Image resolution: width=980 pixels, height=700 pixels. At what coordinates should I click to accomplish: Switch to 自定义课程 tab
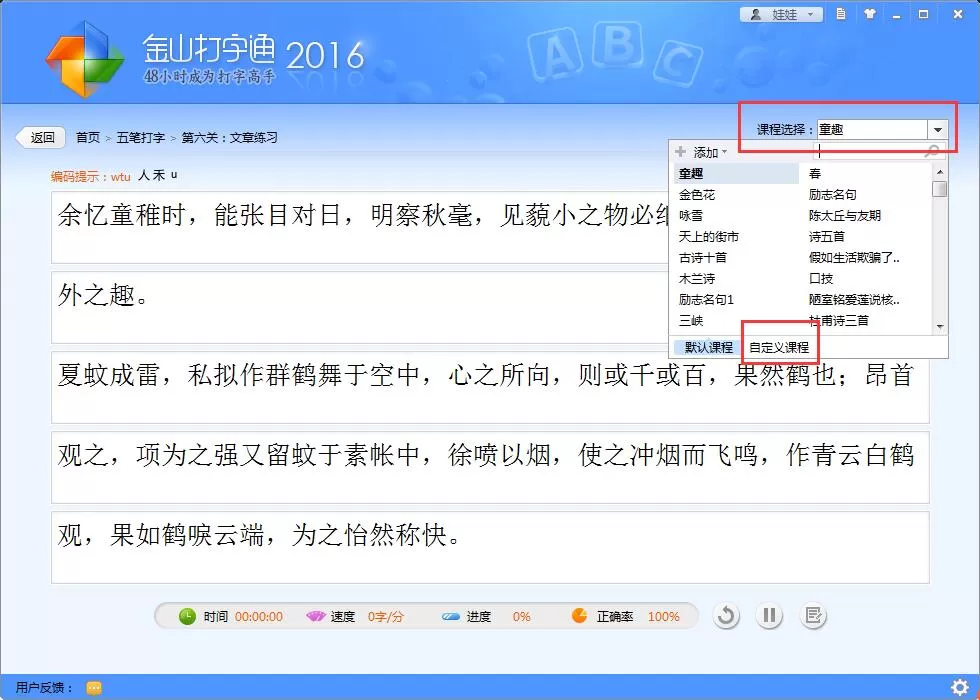coord(779,348)
